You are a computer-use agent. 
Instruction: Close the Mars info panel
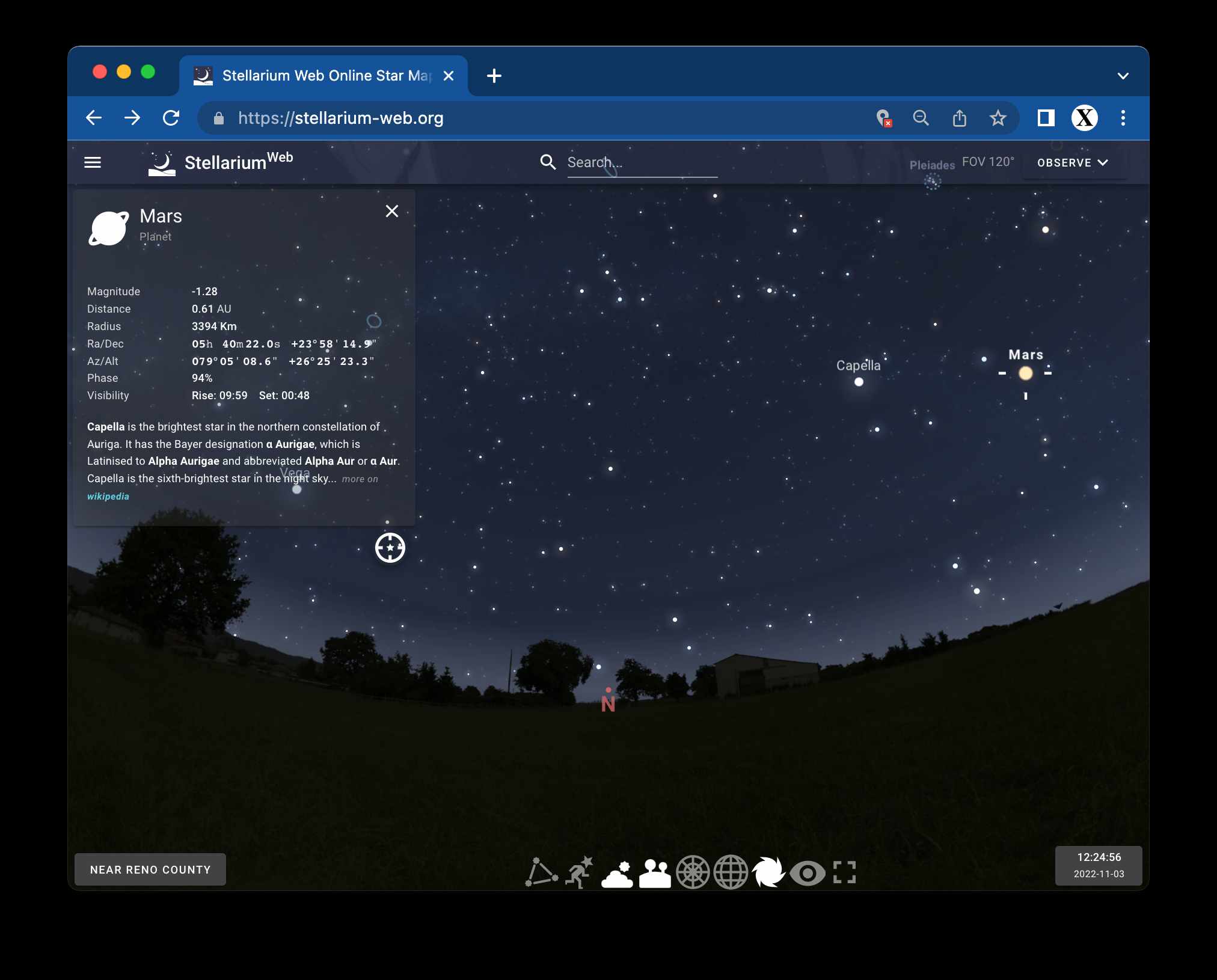pos(392,211)
